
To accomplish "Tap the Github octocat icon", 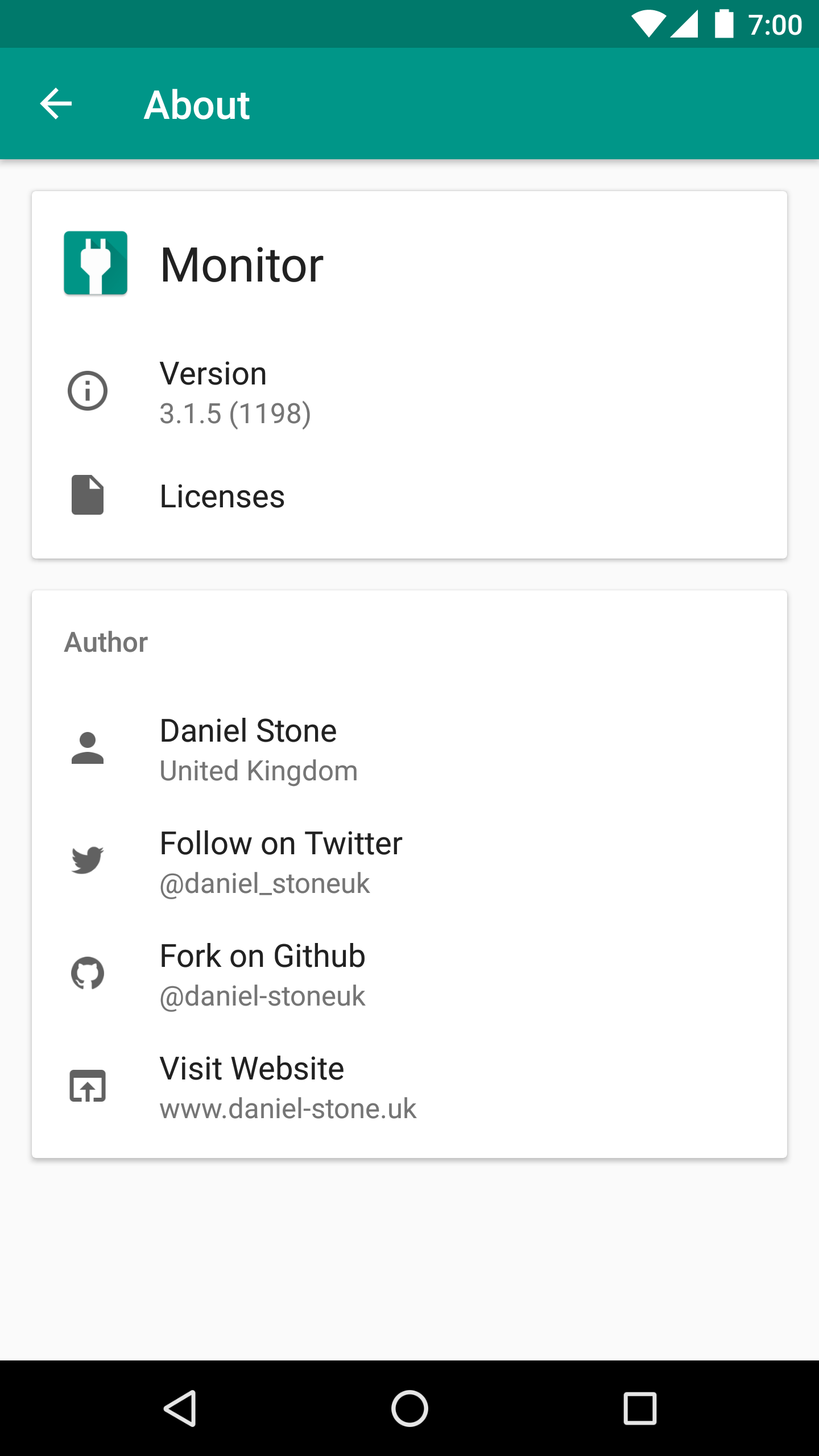I will (88, 973).
